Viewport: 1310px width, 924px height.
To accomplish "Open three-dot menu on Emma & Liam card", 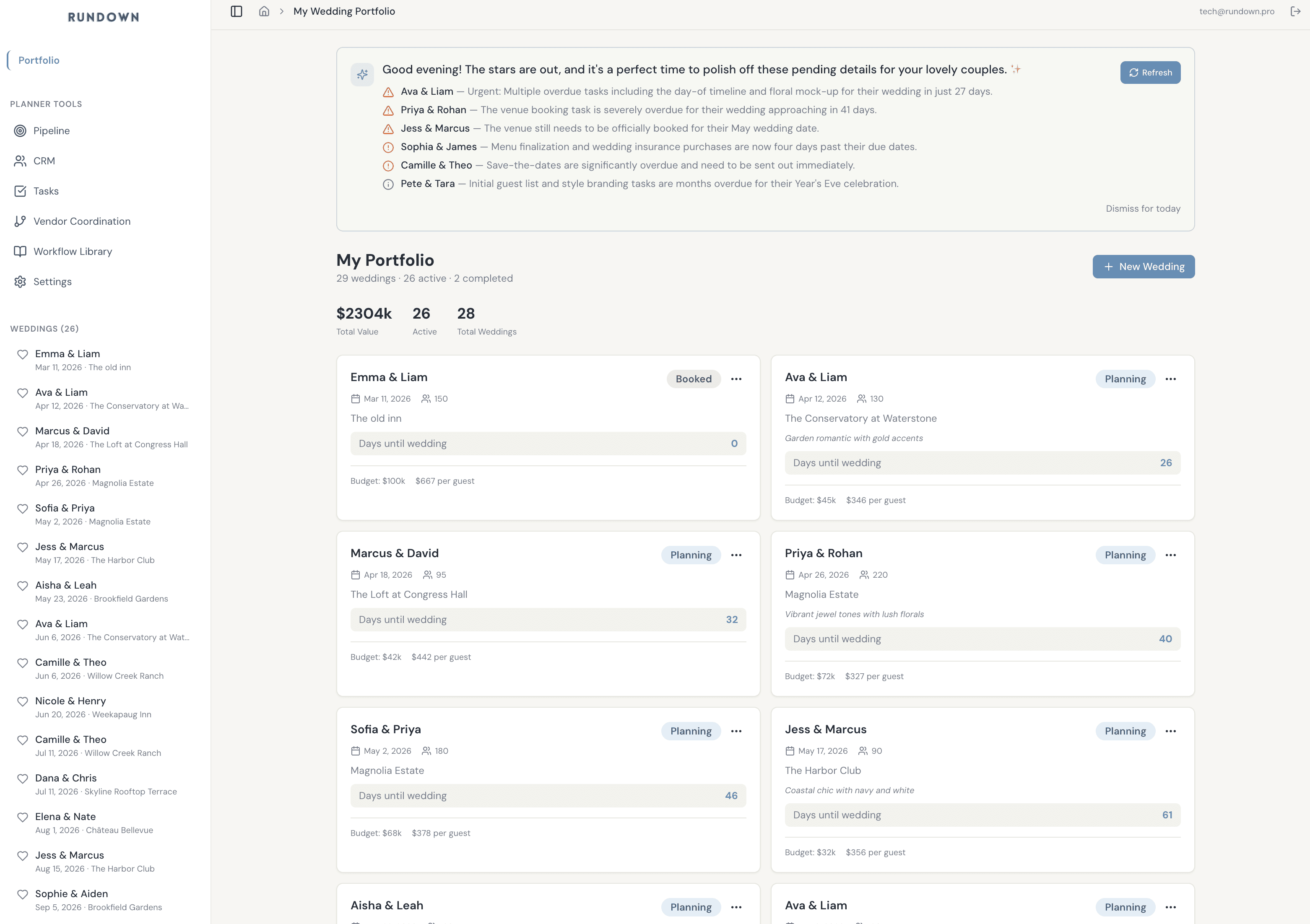I will pyautogui.click(x=736, y=379).
